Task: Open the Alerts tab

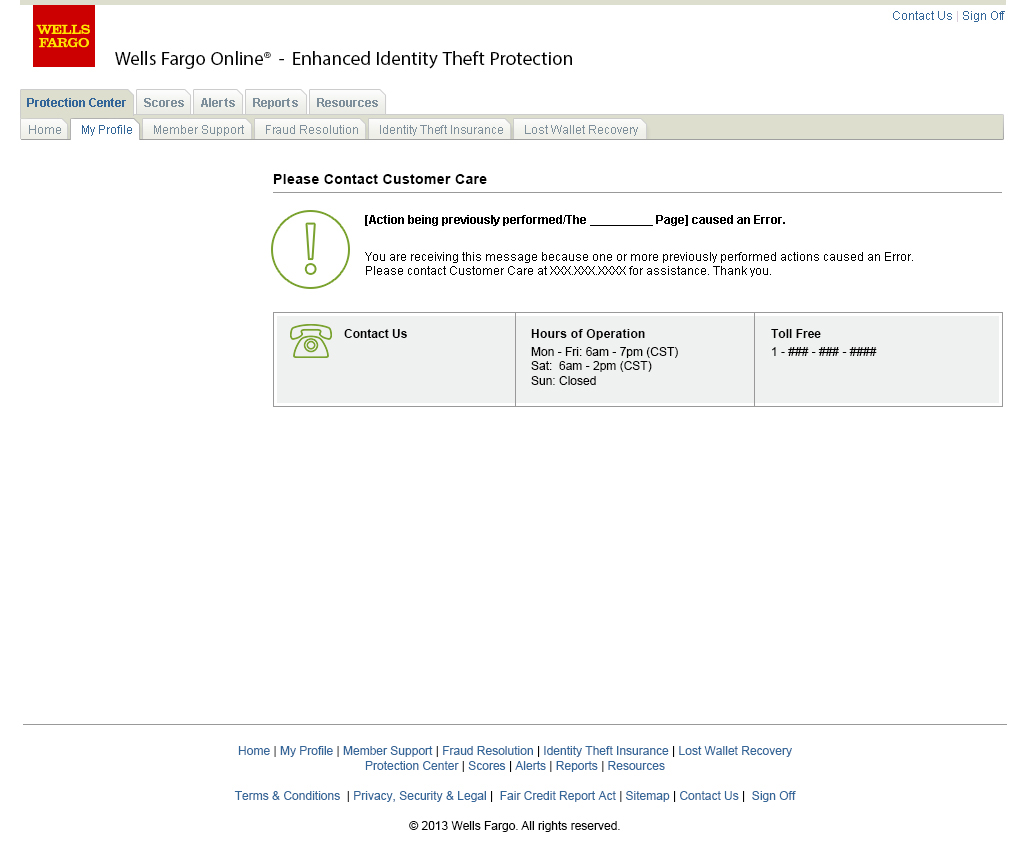Action: tap(217, 103)
